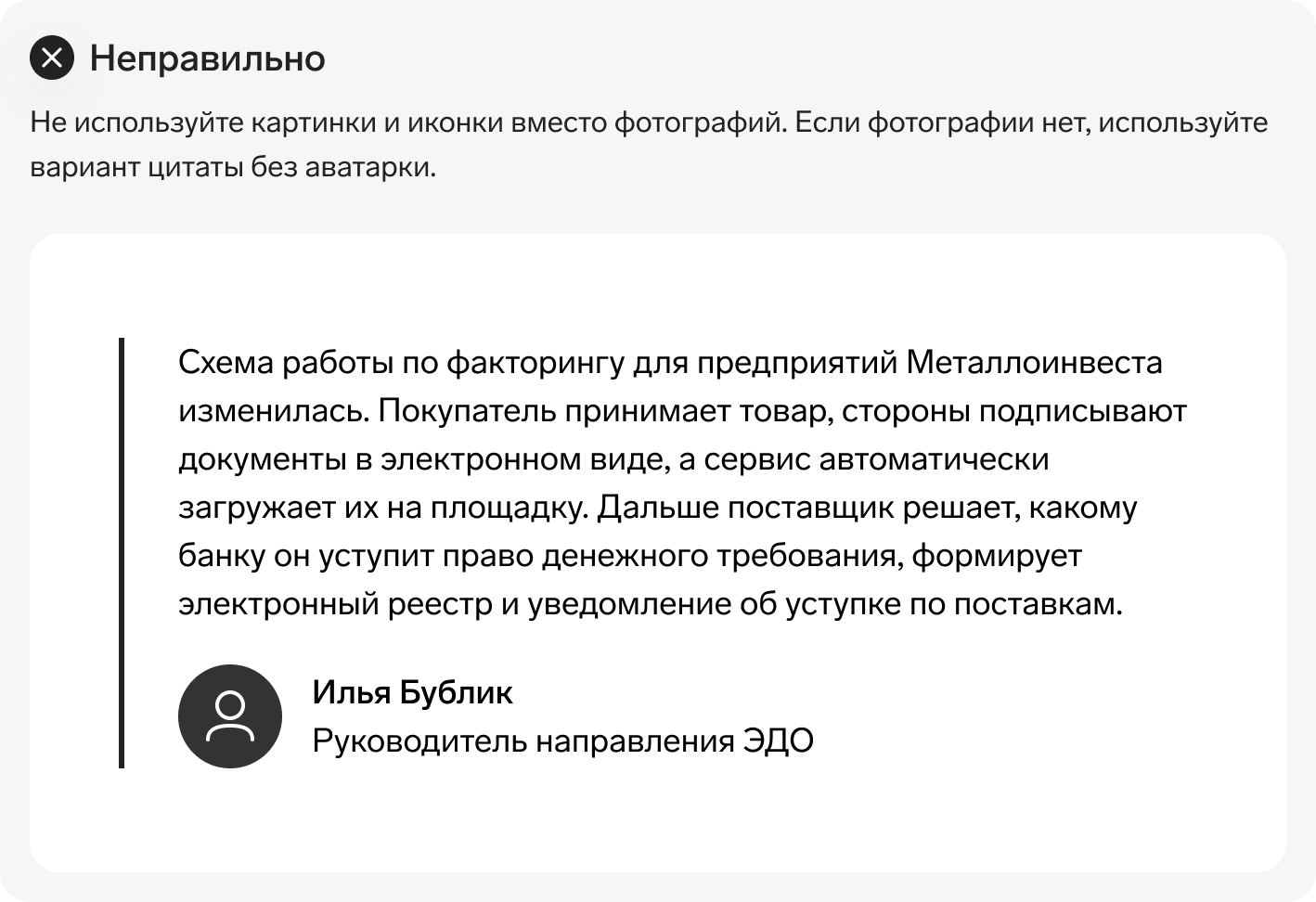This screenshot has height=902, width=1316.
Task: Click the job title Руководитель направления ЭДО
Action: (x=563, y=741)
